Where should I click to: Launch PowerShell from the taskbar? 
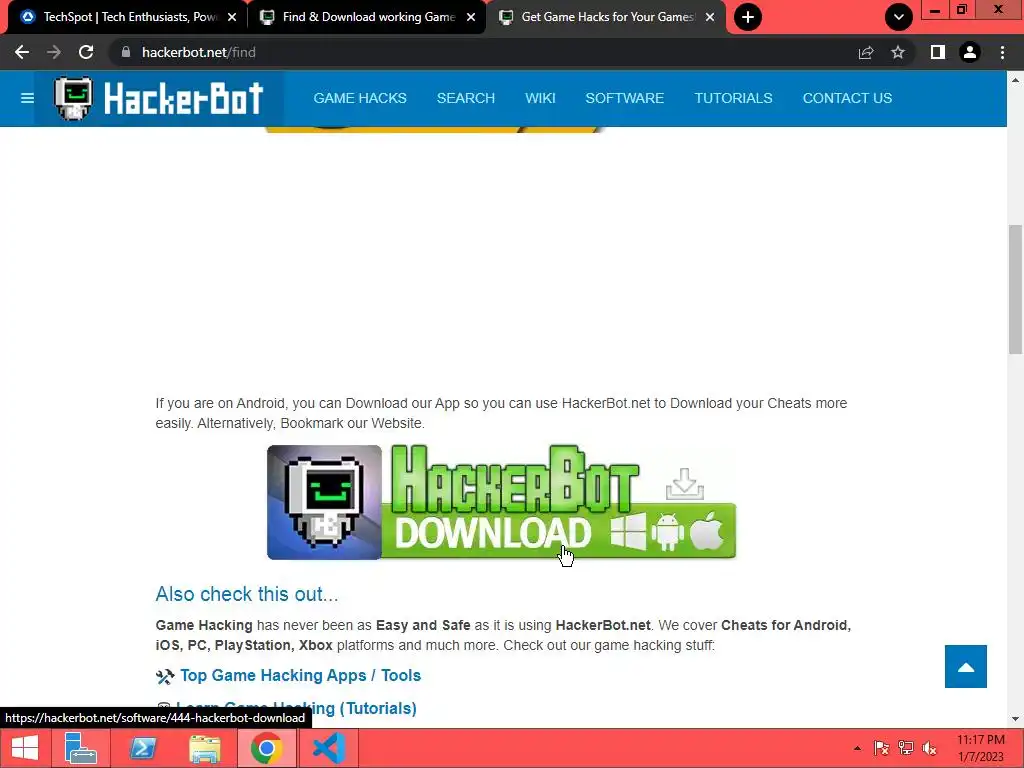click(x=142, y=748)
